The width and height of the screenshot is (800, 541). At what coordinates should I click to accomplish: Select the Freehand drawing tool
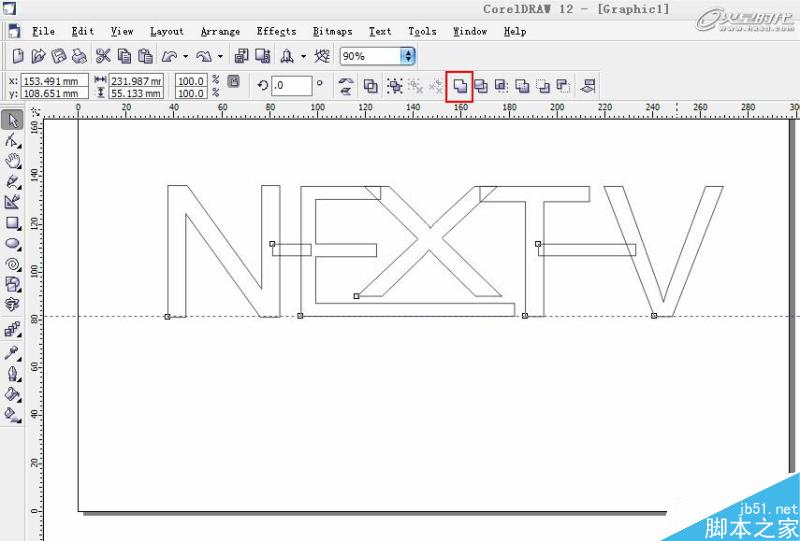(x=12, y=181)
